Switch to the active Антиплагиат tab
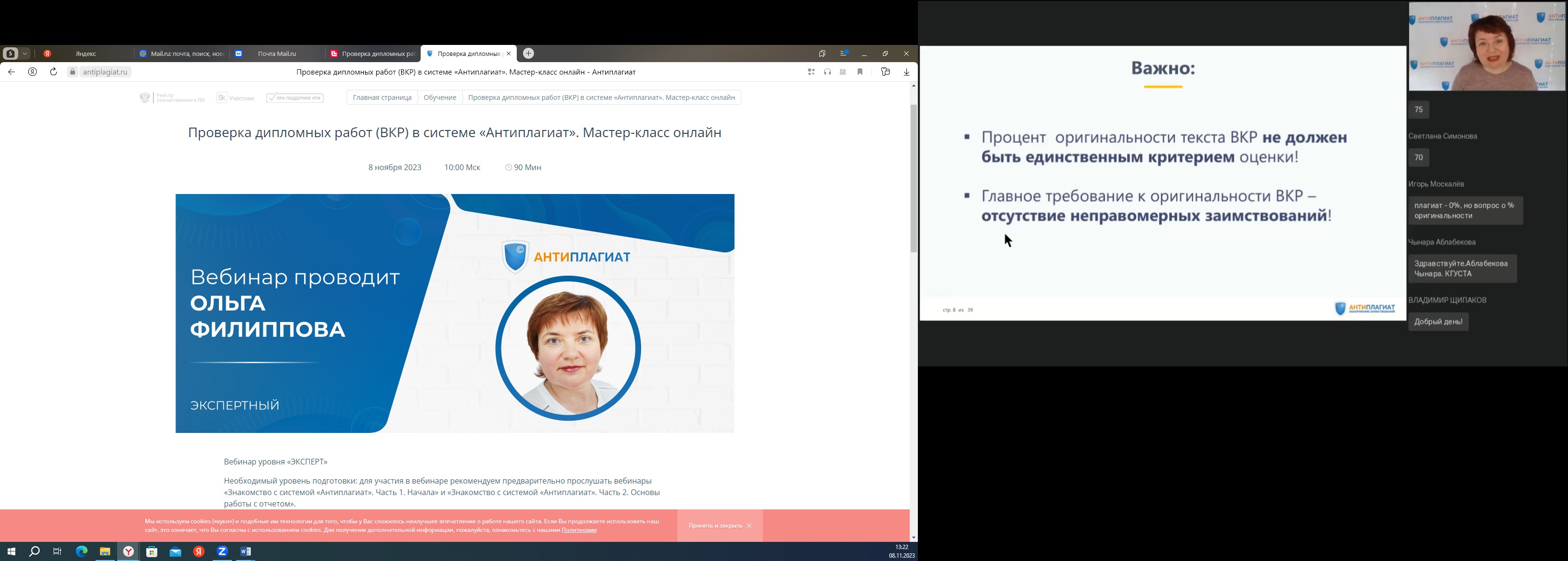This screenshot has width=1568, height=561. (x=468, y=54)
